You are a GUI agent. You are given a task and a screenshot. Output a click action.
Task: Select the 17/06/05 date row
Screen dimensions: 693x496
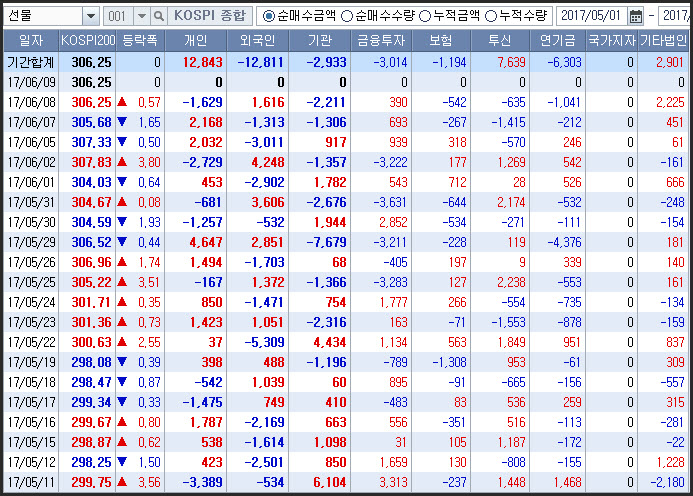(x=346, y=142)
